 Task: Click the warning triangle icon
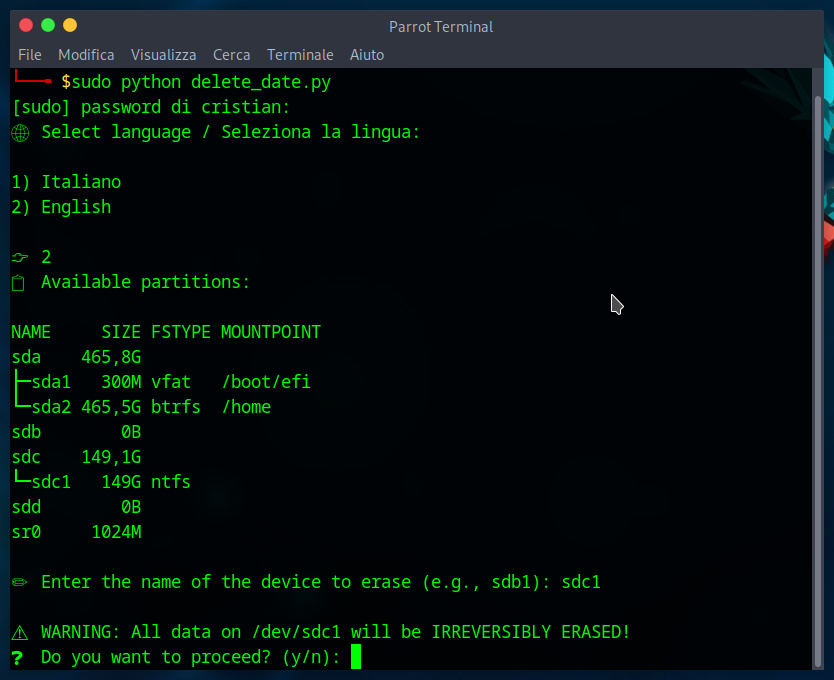click(x=19, y=632)
